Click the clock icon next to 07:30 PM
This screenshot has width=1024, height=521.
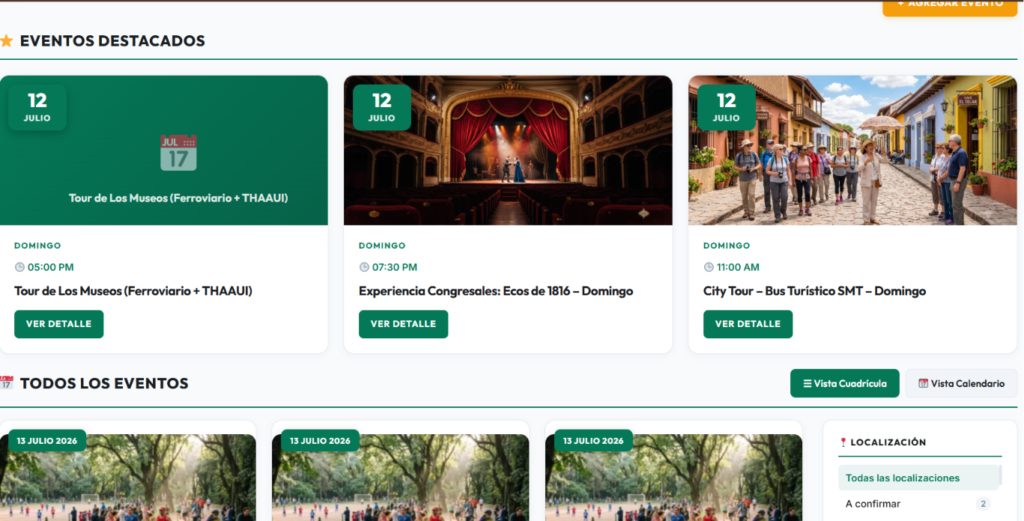coord(364,267)
